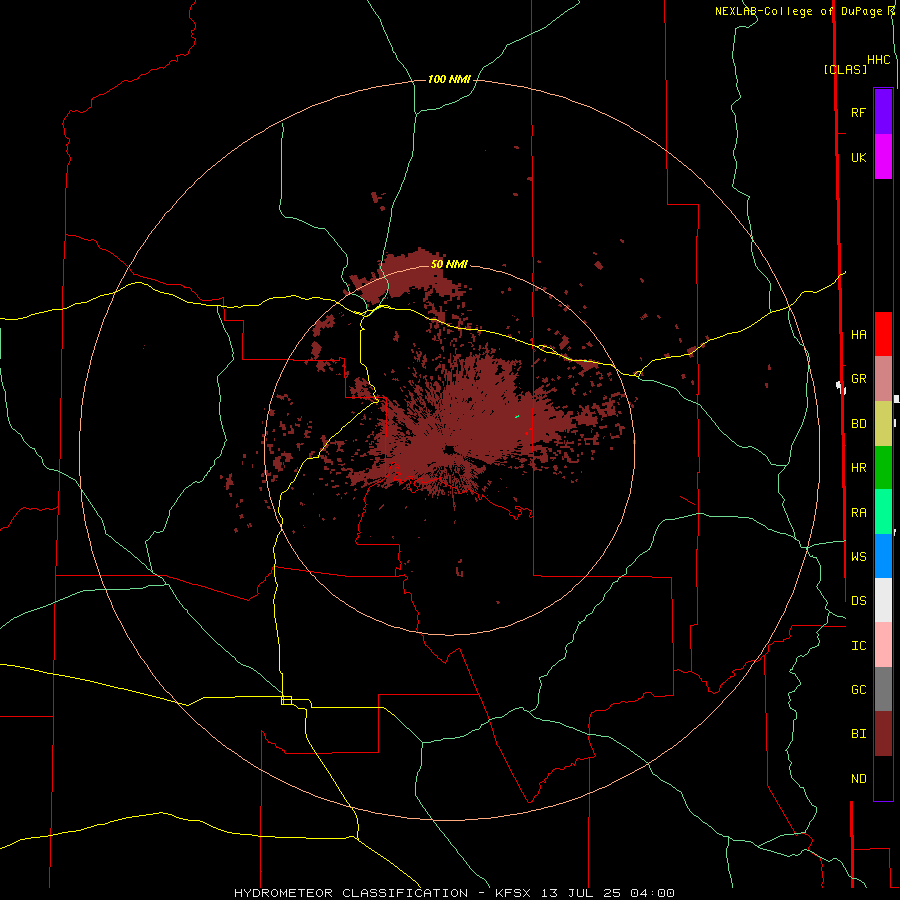900x900 pixels.
Task: Click the IC pink legend swatch
Action: tap(883, 645)
